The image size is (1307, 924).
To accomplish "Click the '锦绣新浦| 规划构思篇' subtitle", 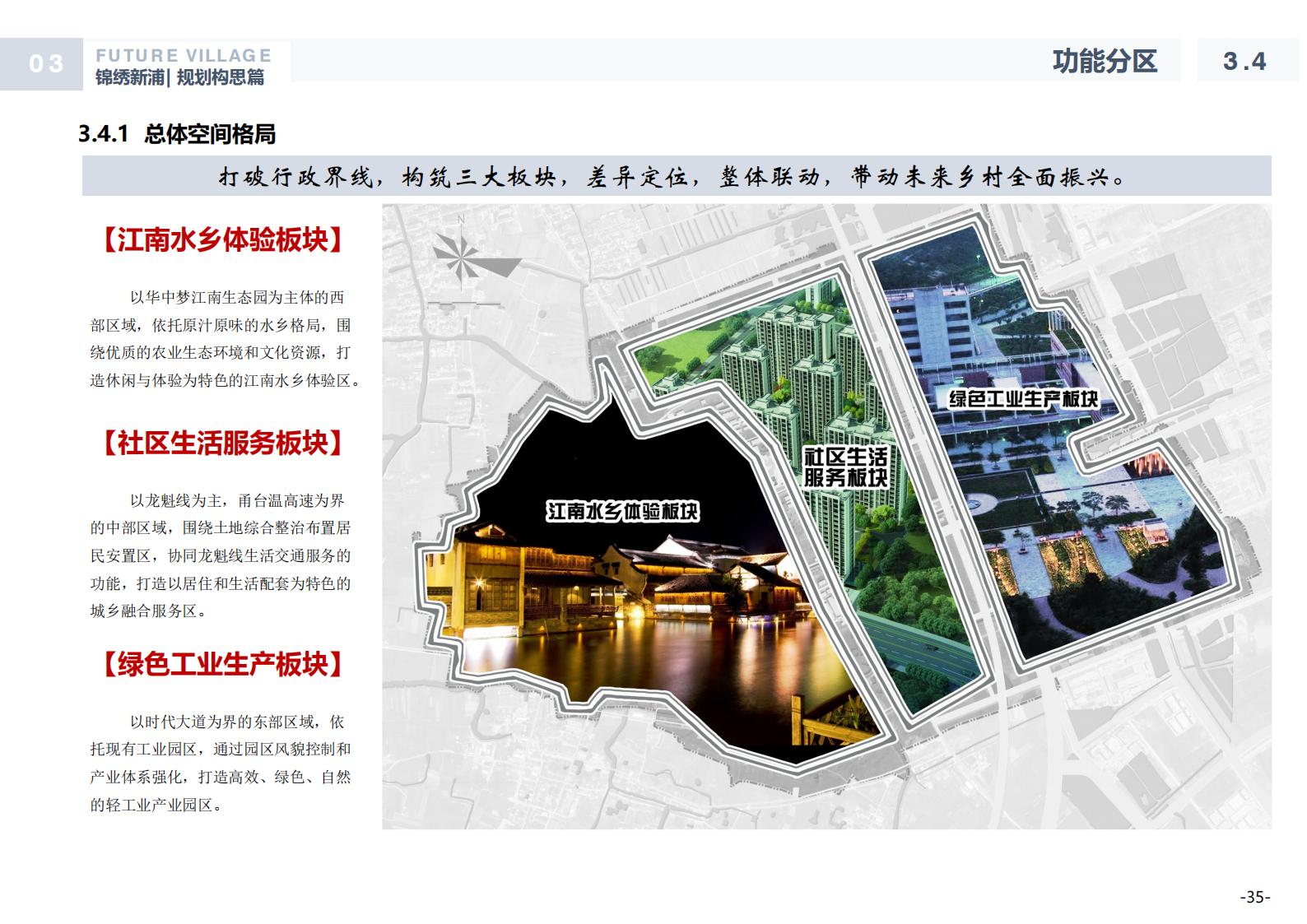I will tap(180, 77).
